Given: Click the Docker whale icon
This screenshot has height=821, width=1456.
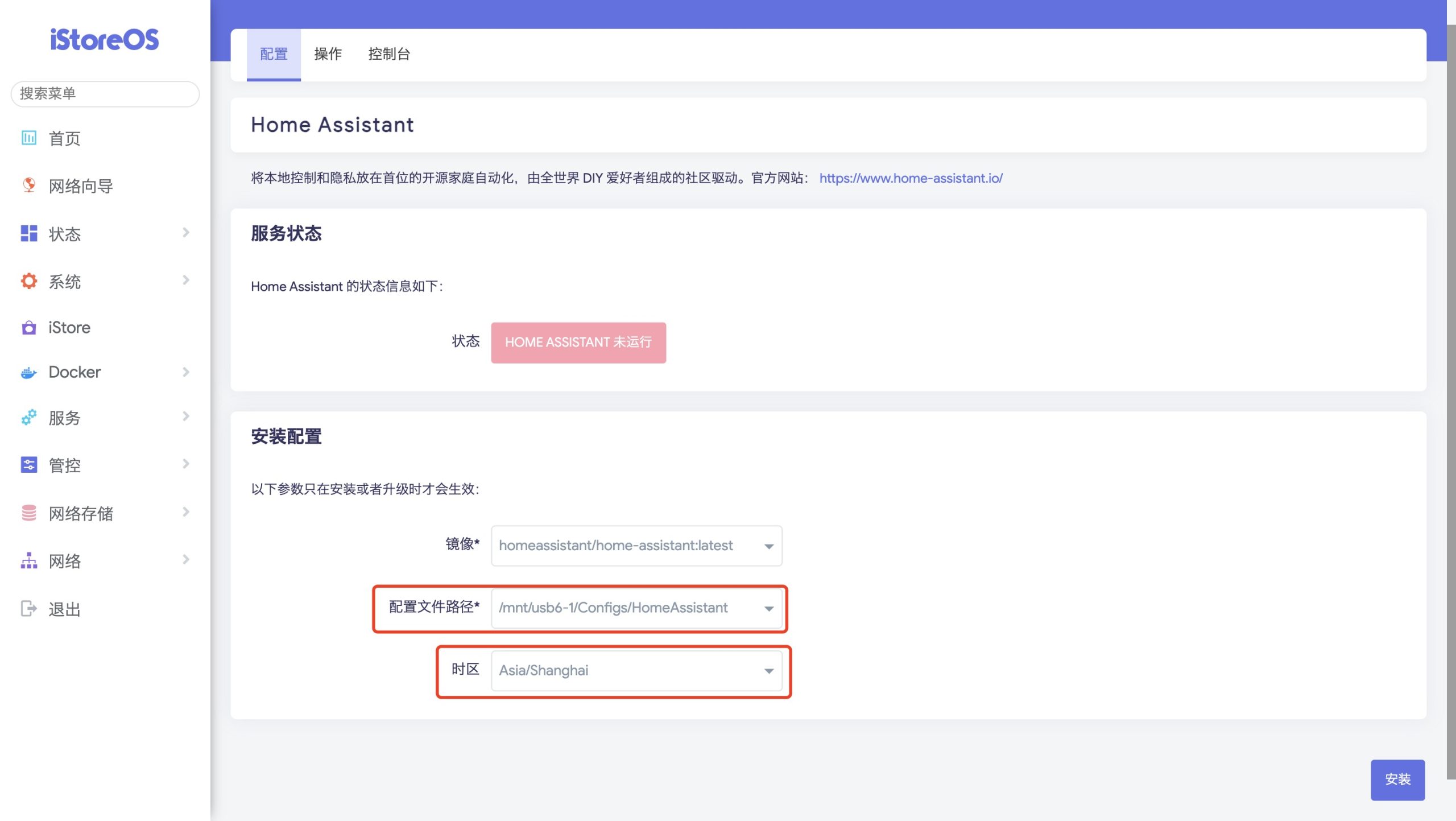Looking at the screenshot, I should [x=29, y=373].
